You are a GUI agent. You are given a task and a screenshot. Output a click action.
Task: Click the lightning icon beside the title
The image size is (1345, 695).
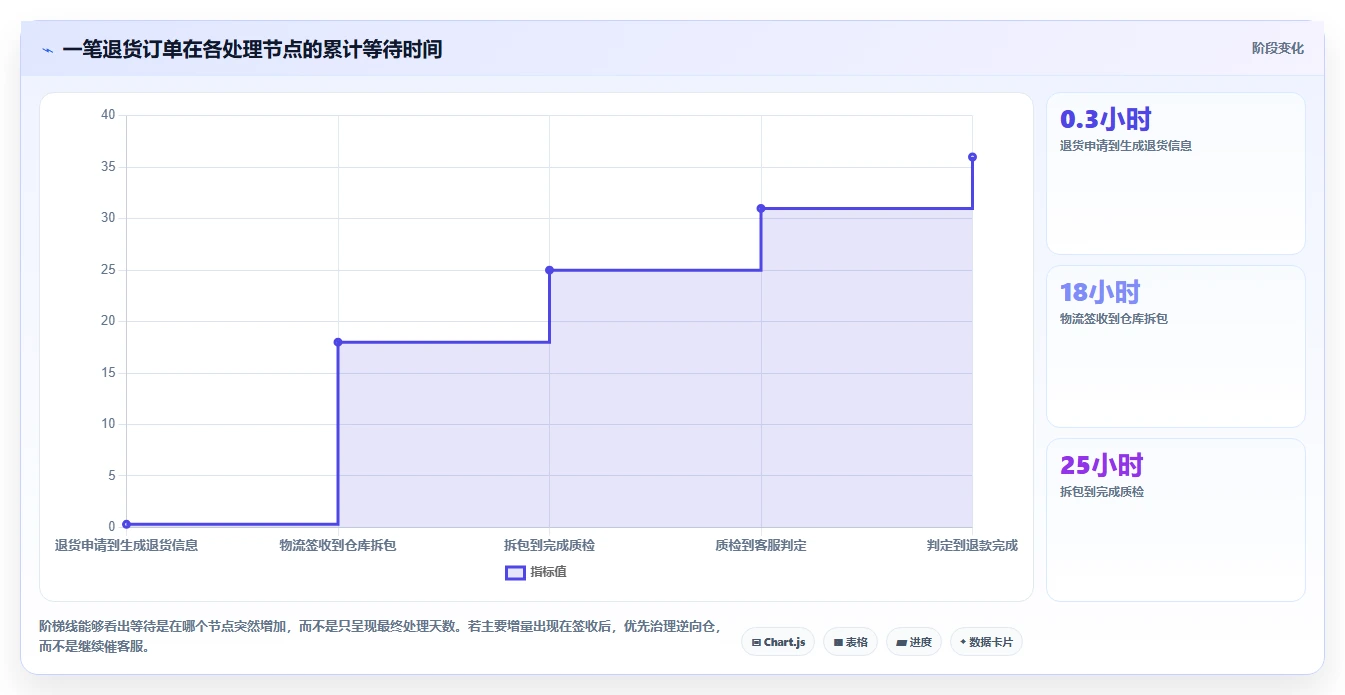pos(48,50)
